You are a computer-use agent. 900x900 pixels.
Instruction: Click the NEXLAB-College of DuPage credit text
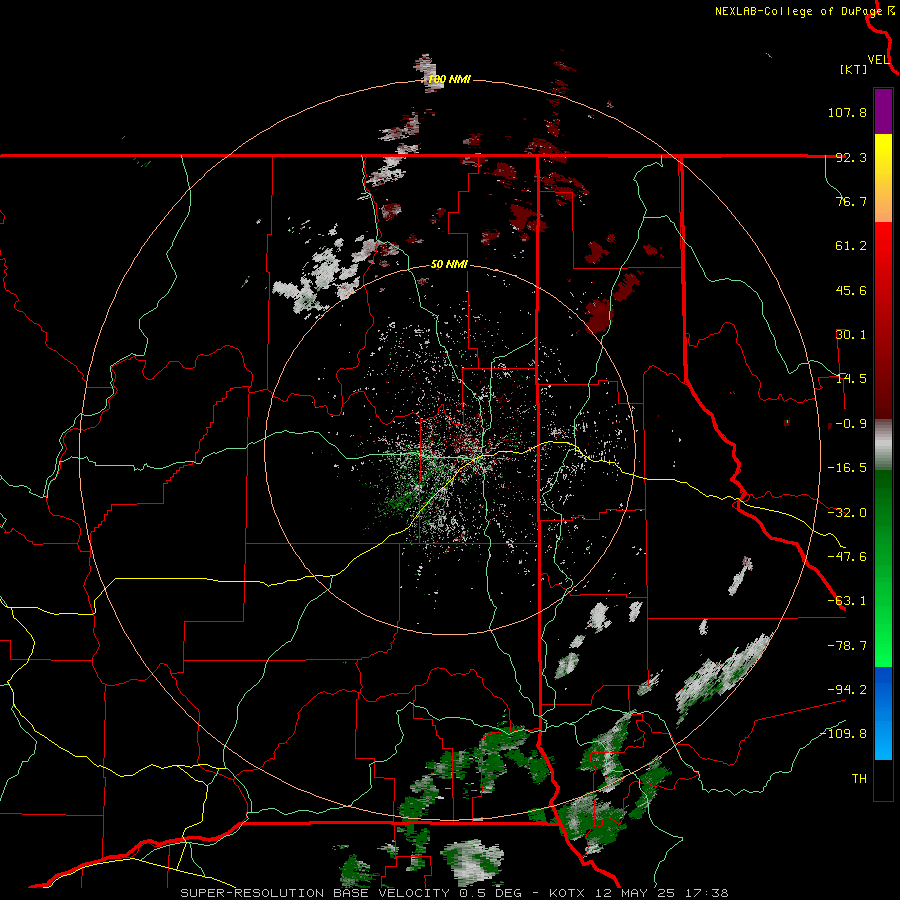tap(798, 11)
